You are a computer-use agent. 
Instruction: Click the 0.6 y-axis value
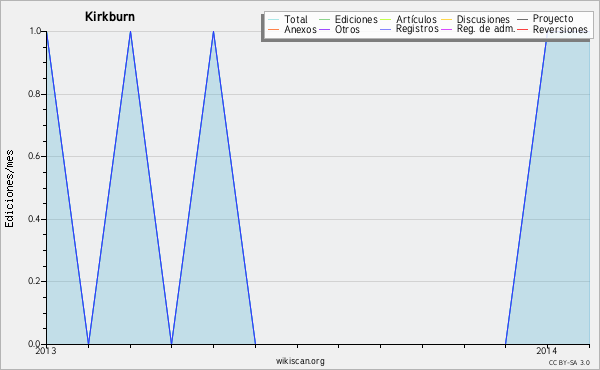34,156
